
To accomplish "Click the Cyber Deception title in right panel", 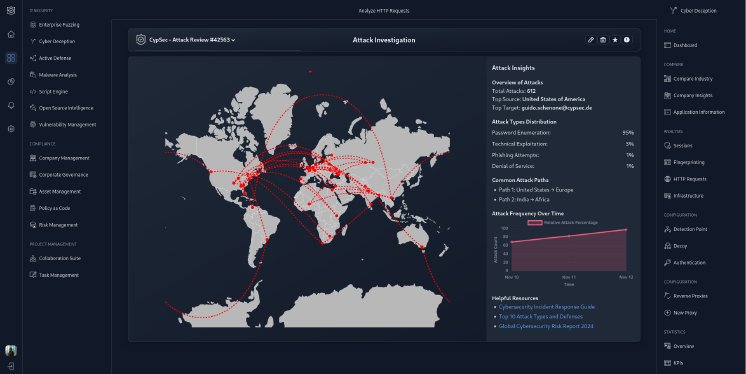I will pos(693,10).
